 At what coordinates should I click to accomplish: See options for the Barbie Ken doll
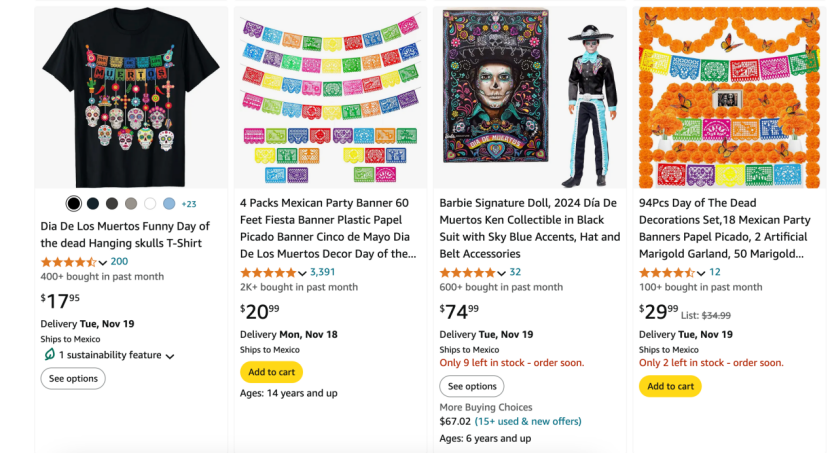[472, 386]
